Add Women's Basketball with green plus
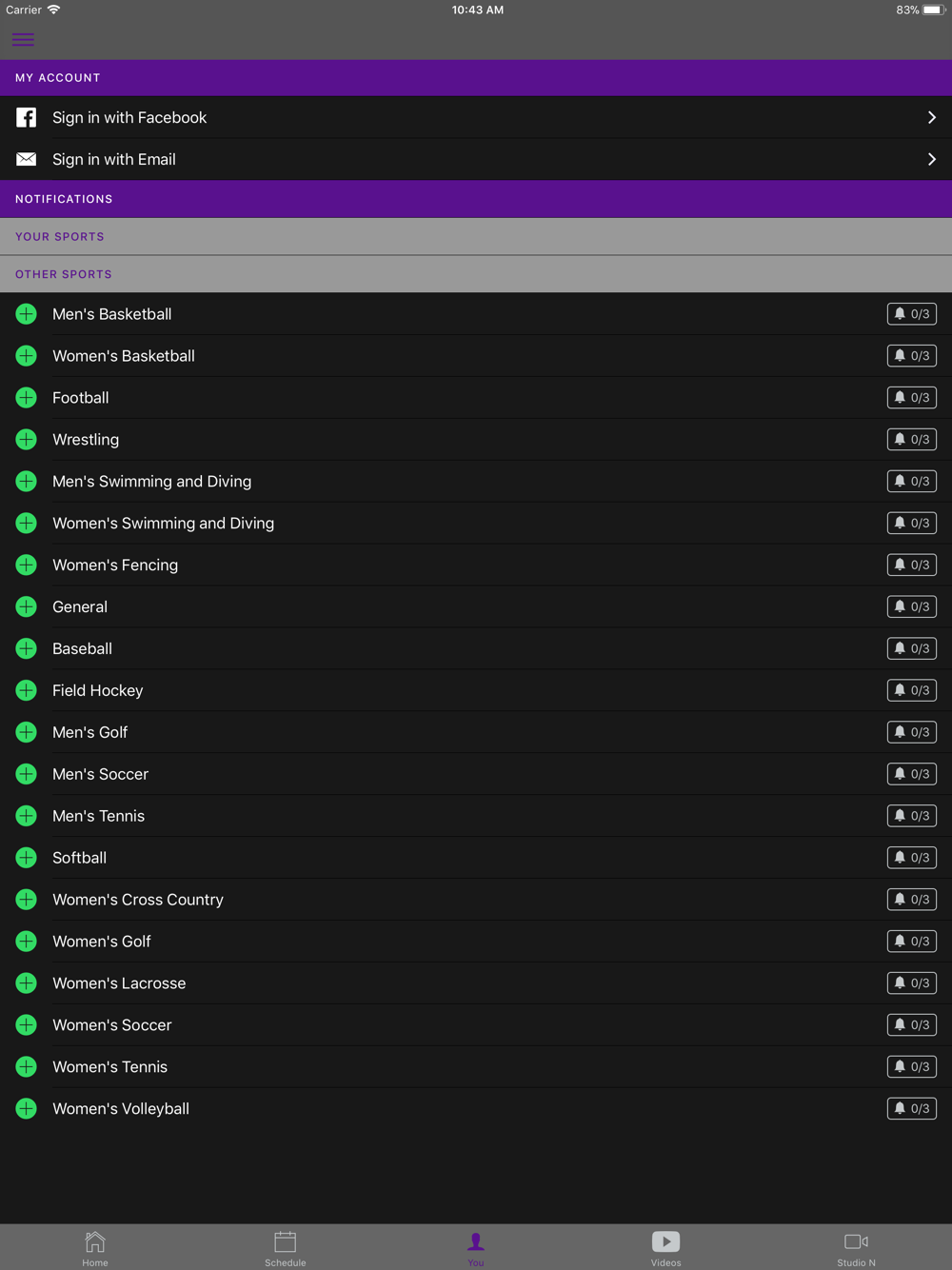952x1270 pixels. coord(27,356)
